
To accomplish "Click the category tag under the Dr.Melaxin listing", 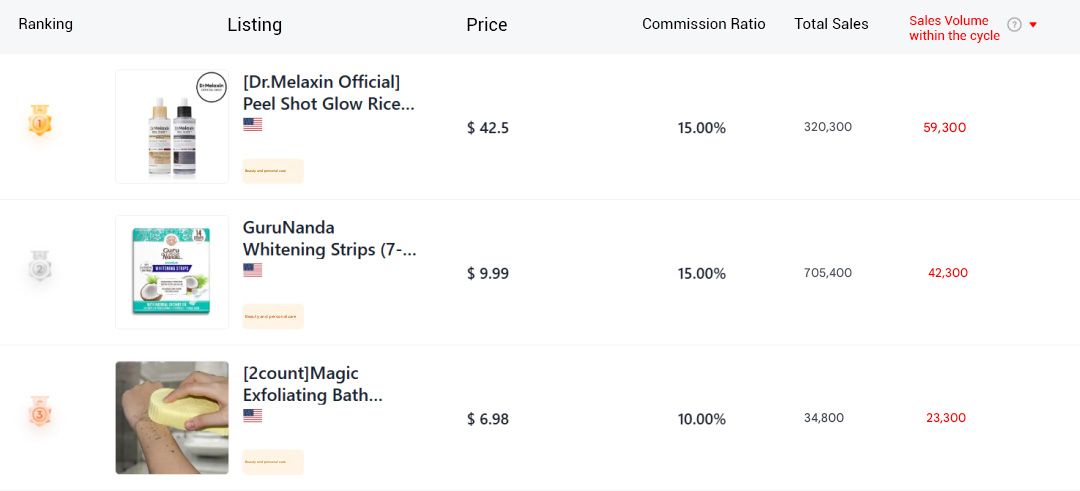I will (x=273, y=171).
